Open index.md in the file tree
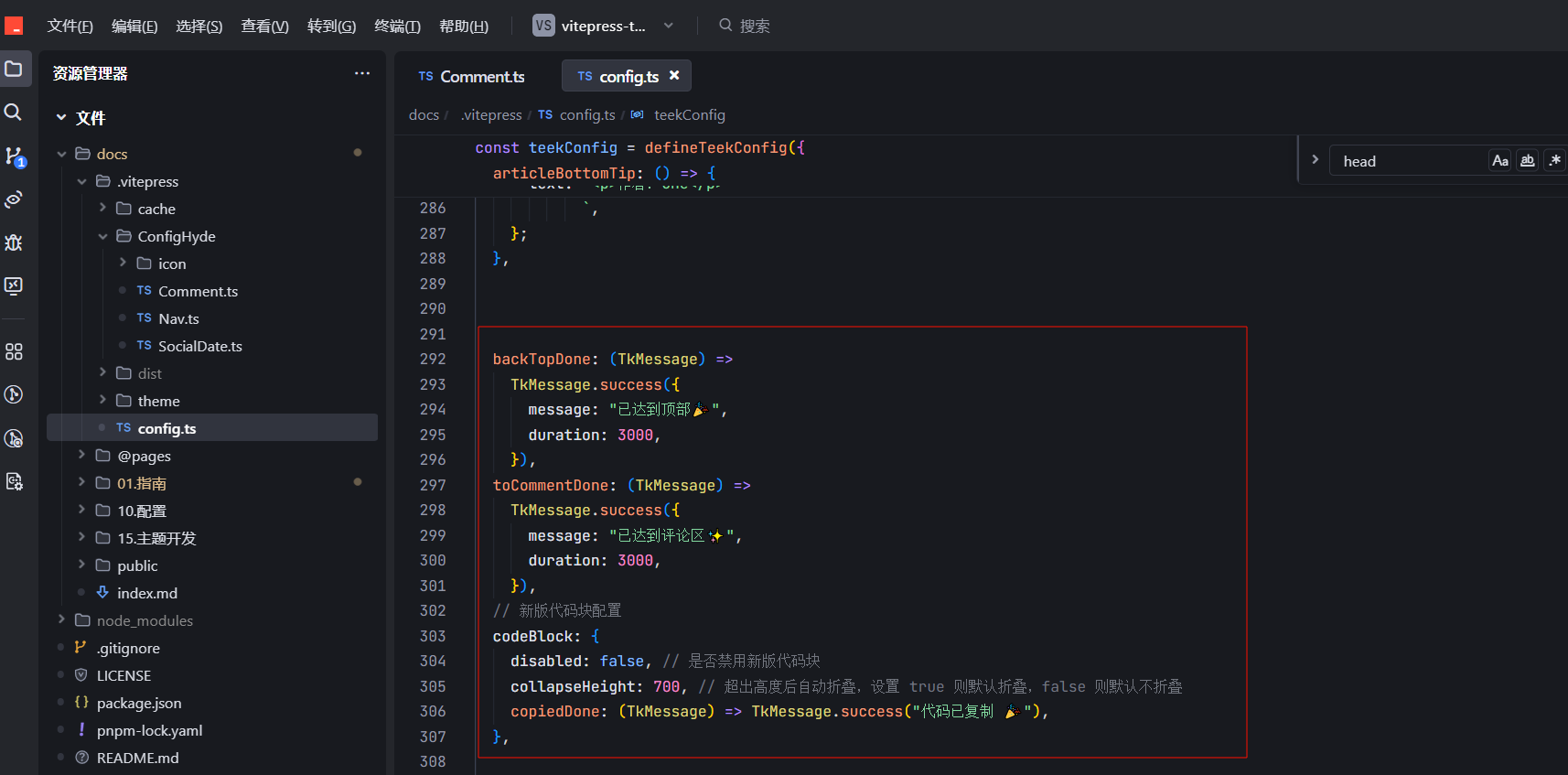Viewport: 1568px width, 775px height. click(147, 593)
